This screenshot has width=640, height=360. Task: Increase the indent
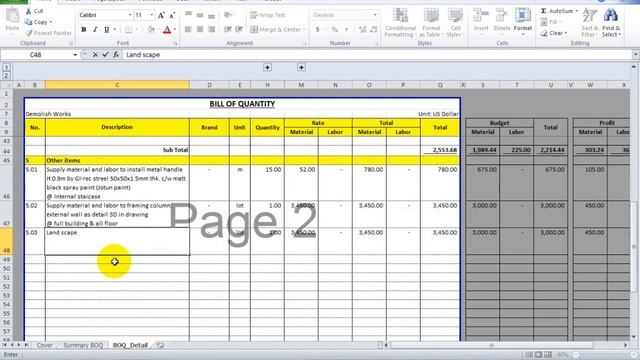[239, 29]
